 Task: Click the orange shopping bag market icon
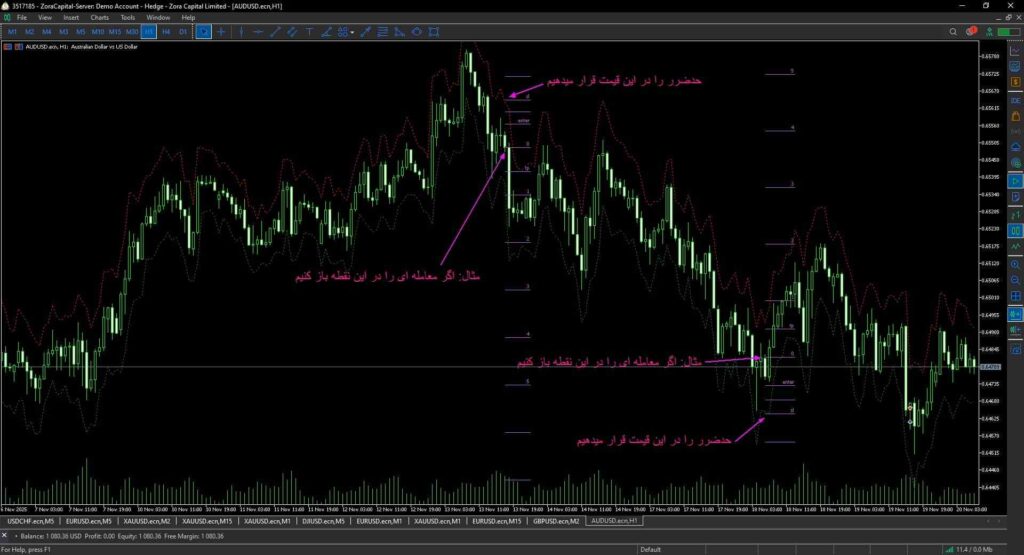(x=1015, y=116)
